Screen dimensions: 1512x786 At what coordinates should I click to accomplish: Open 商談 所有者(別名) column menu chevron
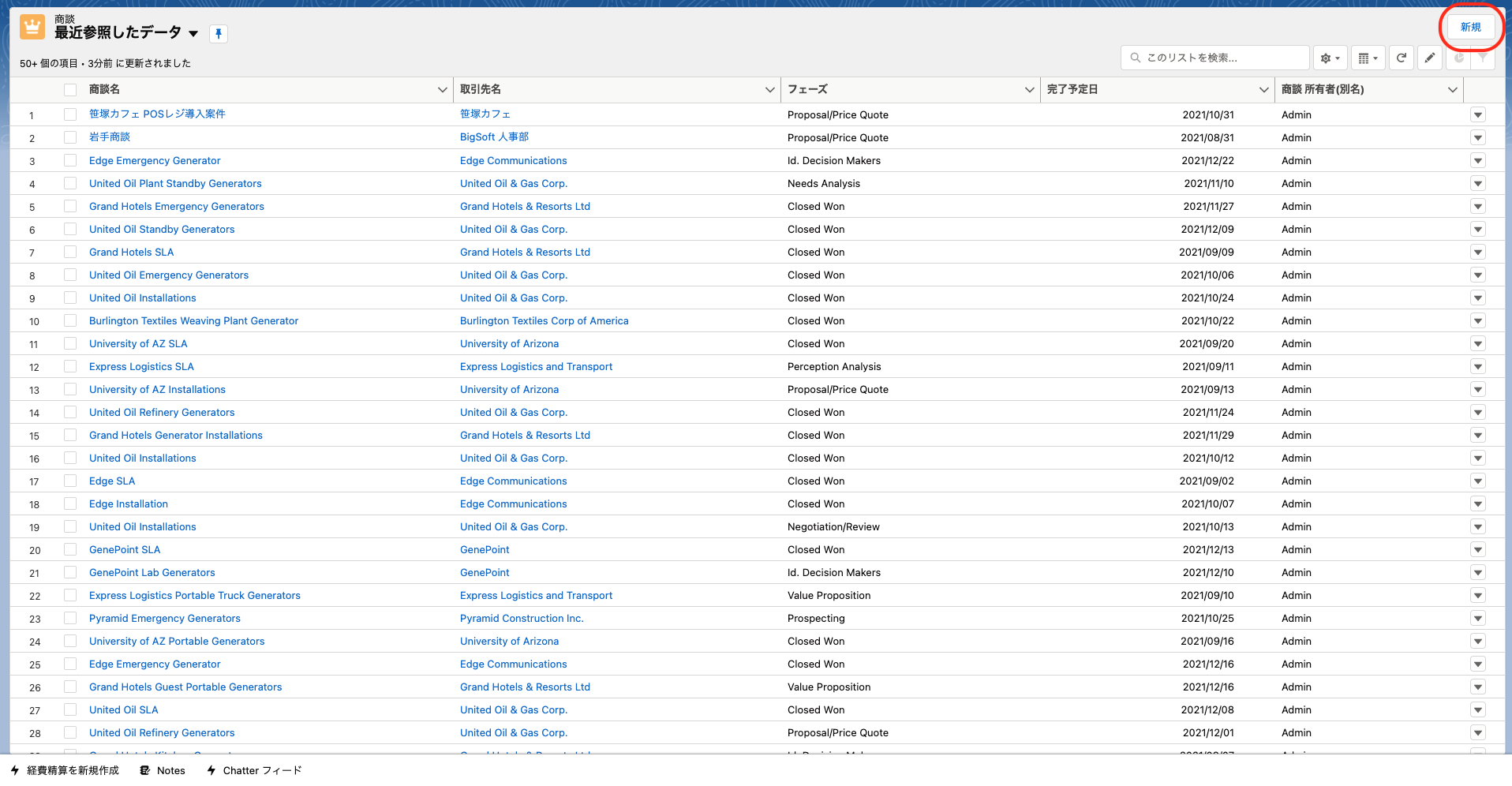(1452, 90)
